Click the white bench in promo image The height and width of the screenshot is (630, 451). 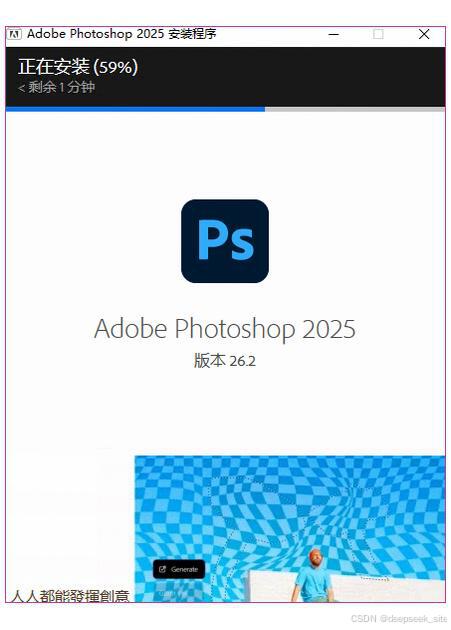point(346,587)
